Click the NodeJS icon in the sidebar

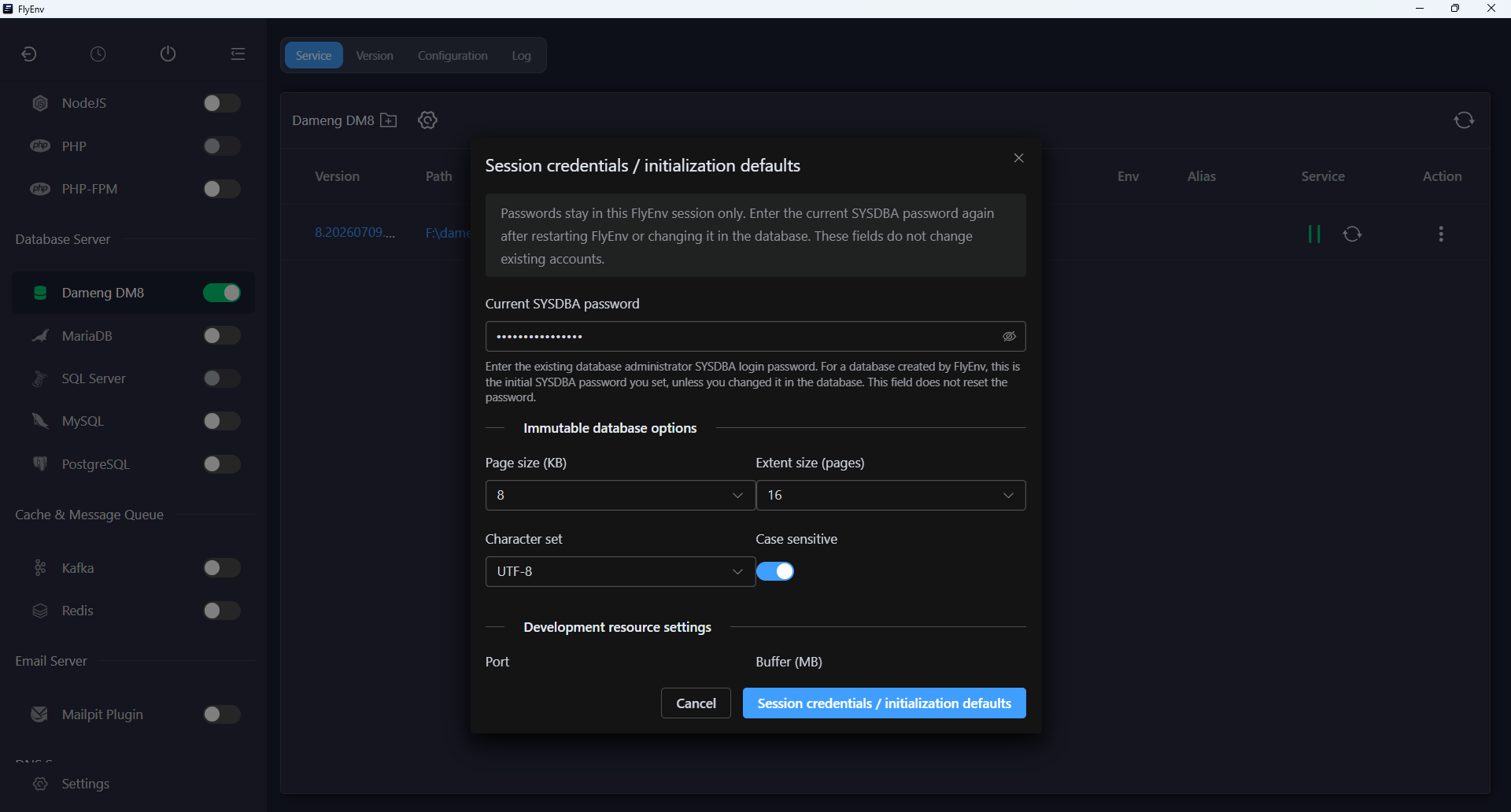click(40, 103)
